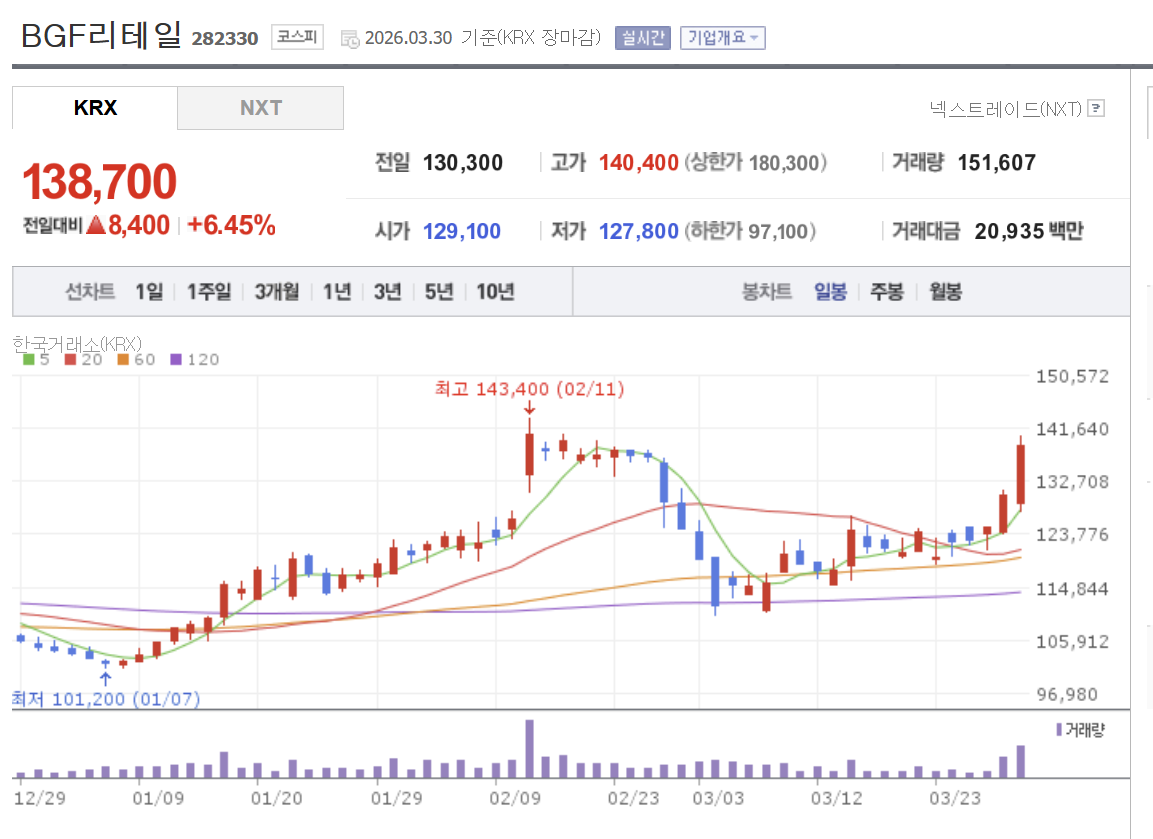The image size is (1153, 839).
Task: Click the green 5-day moving average swatch
Action: pos(29,360)
